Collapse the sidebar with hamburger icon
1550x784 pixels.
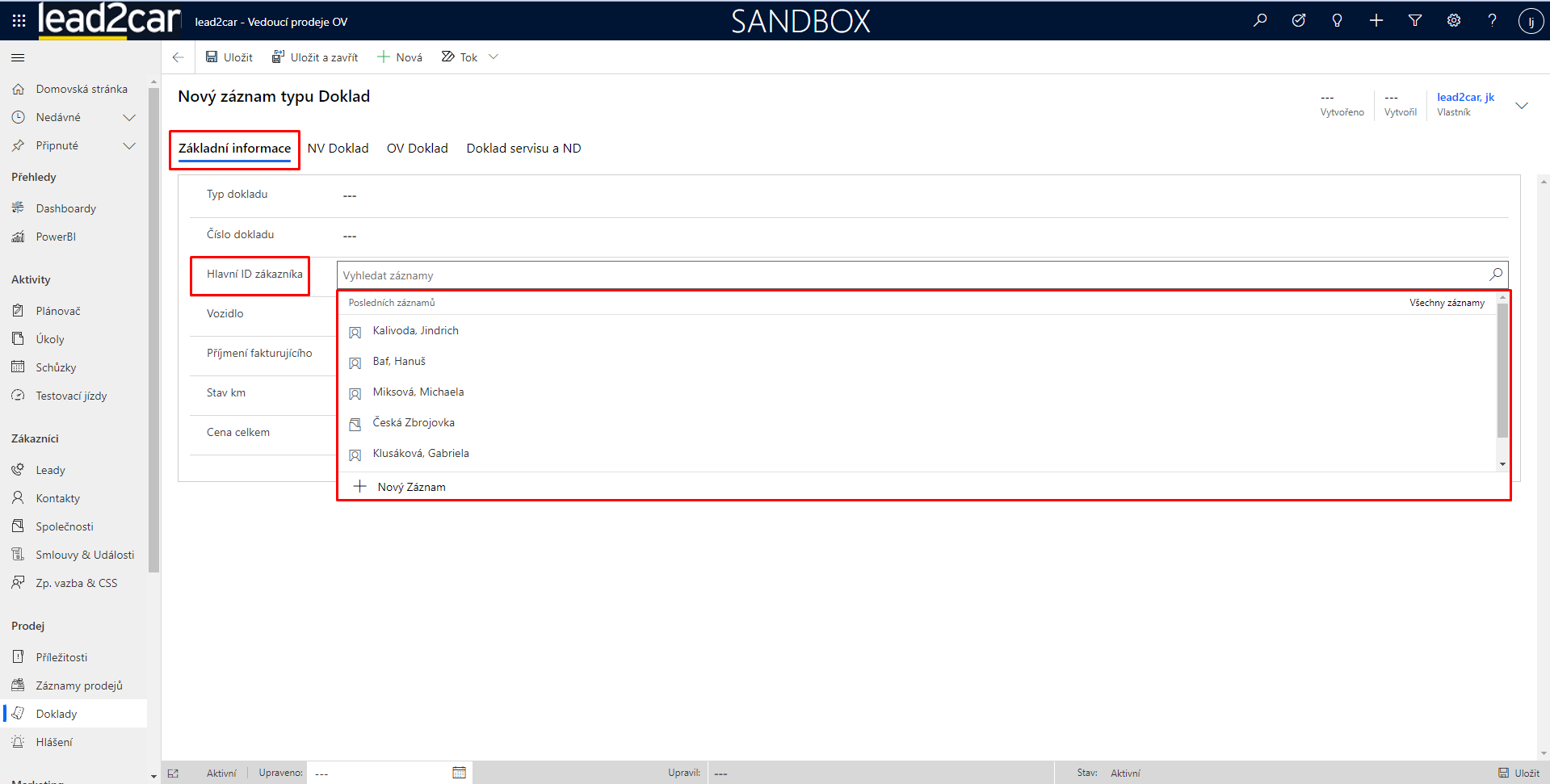click(x=18, y=57)
